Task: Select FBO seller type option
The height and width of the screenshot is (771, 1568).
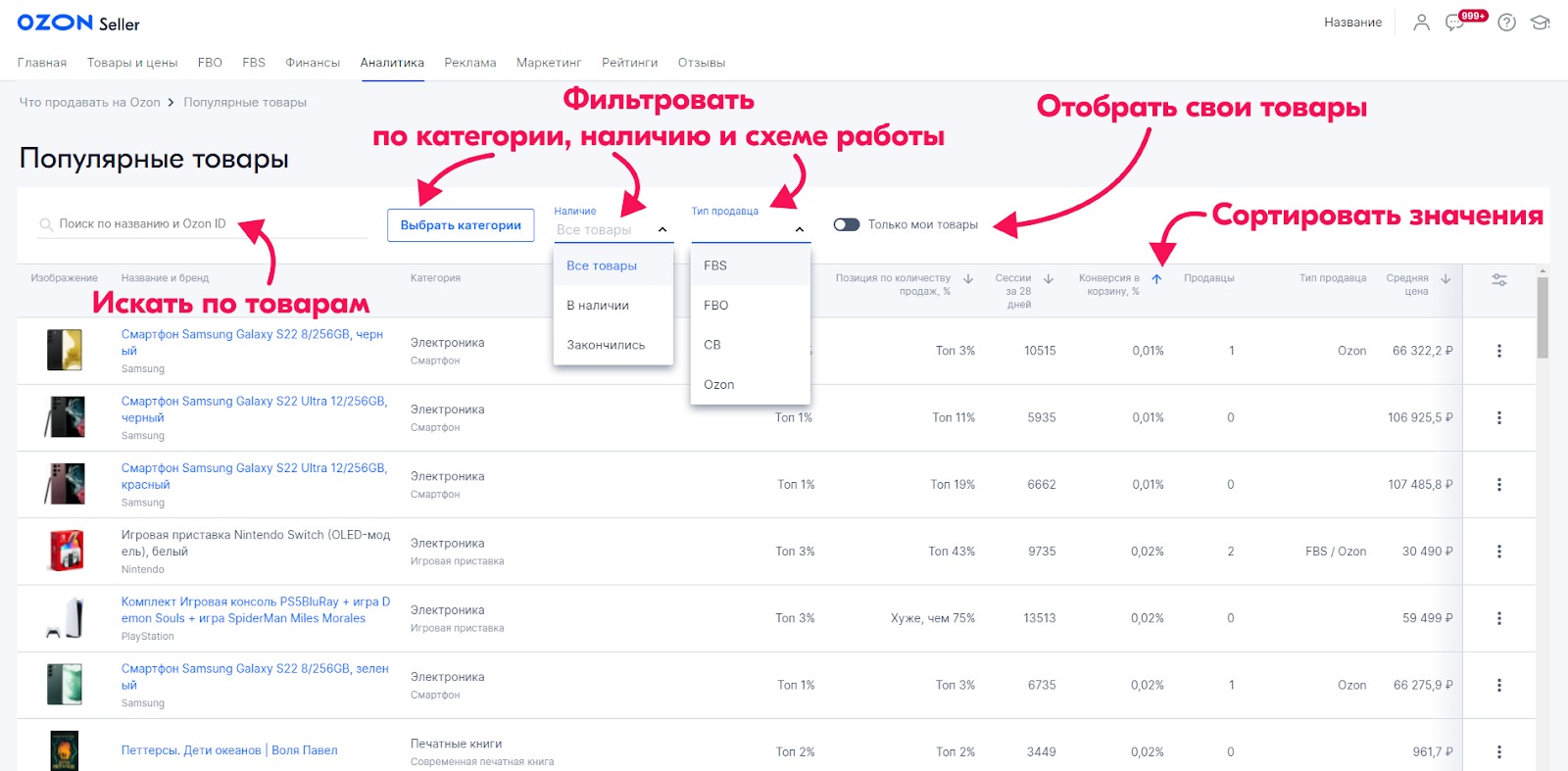Action: (x=751, y=306)
